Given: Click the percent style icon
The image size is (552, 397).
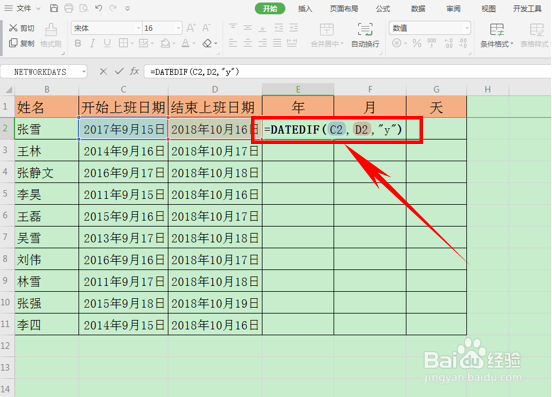Looking at the screenshot, I should coord(417,43).
